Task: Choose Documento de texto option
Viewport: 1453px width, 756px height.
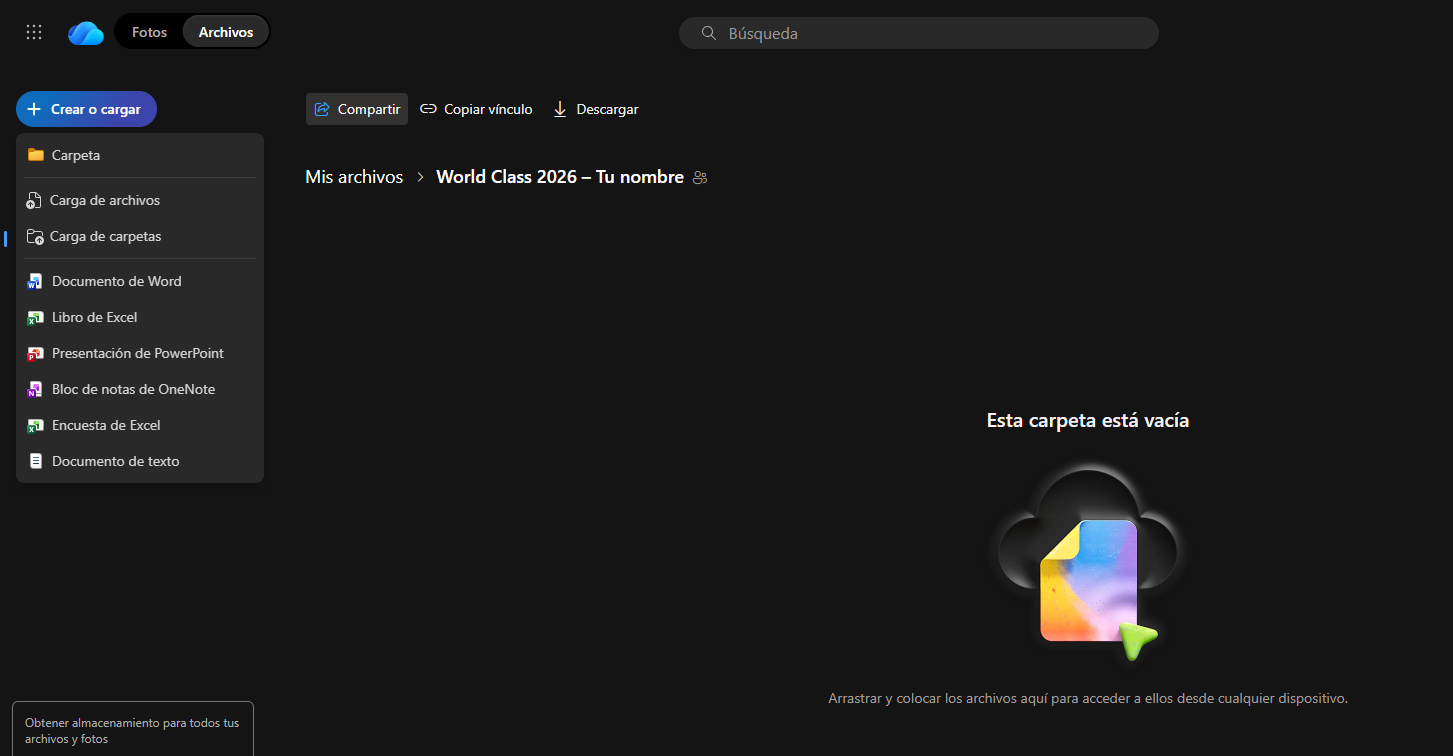Action: [114, 461]
